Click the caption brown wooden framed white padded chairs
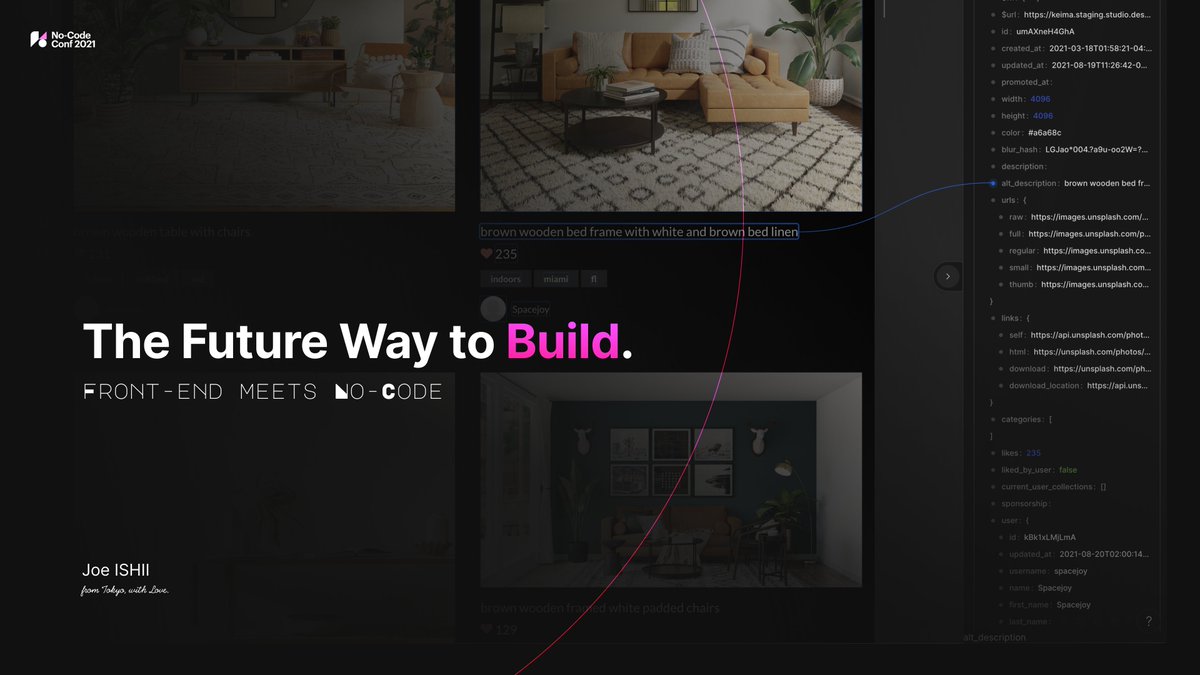1200x675 pixels. (600, 608)
